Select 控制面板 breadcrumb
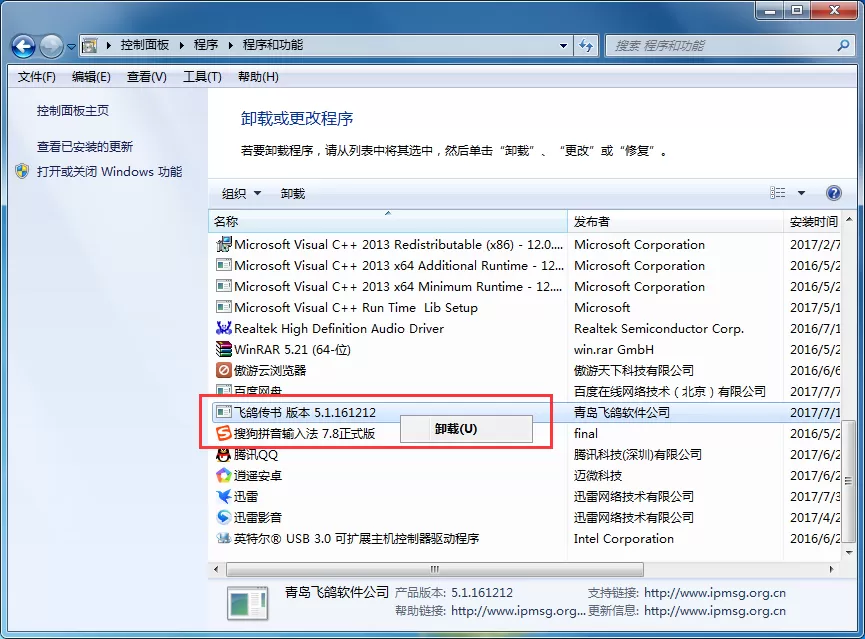This screenshot has width=865, height=639. pyautogui.click(x=145, y=45)
